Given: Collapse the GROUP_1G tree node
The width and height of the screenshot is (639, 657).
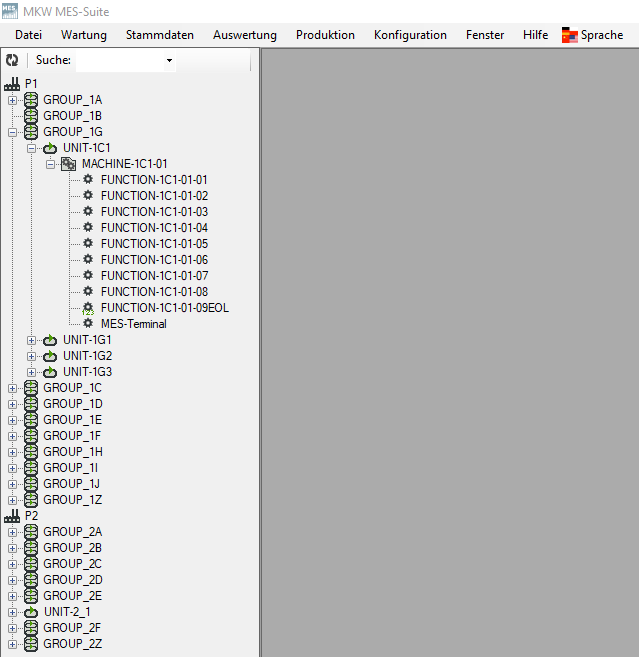Looking at the screenshot, I should coord(12,132).
